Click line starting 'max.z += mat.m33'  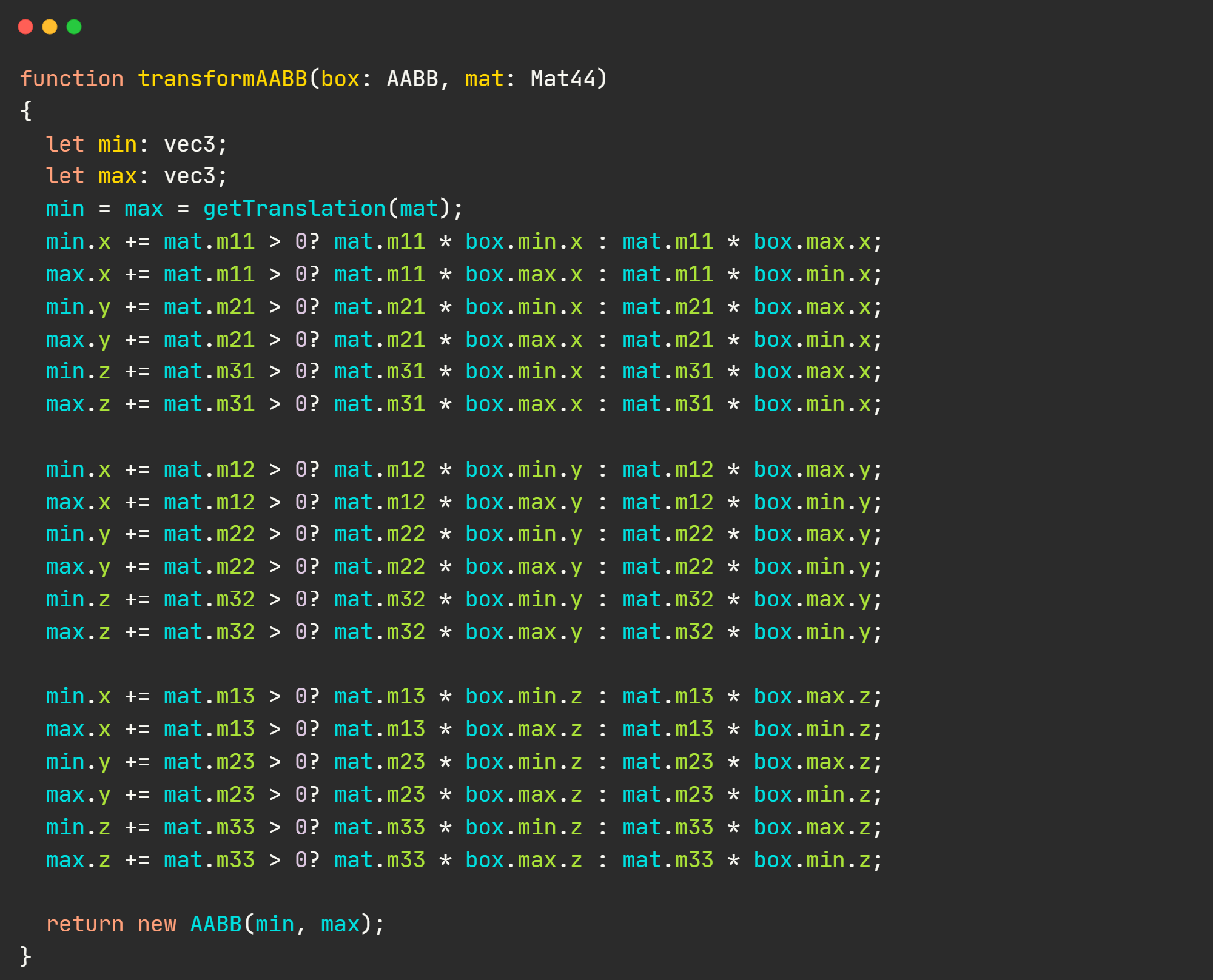465,860
